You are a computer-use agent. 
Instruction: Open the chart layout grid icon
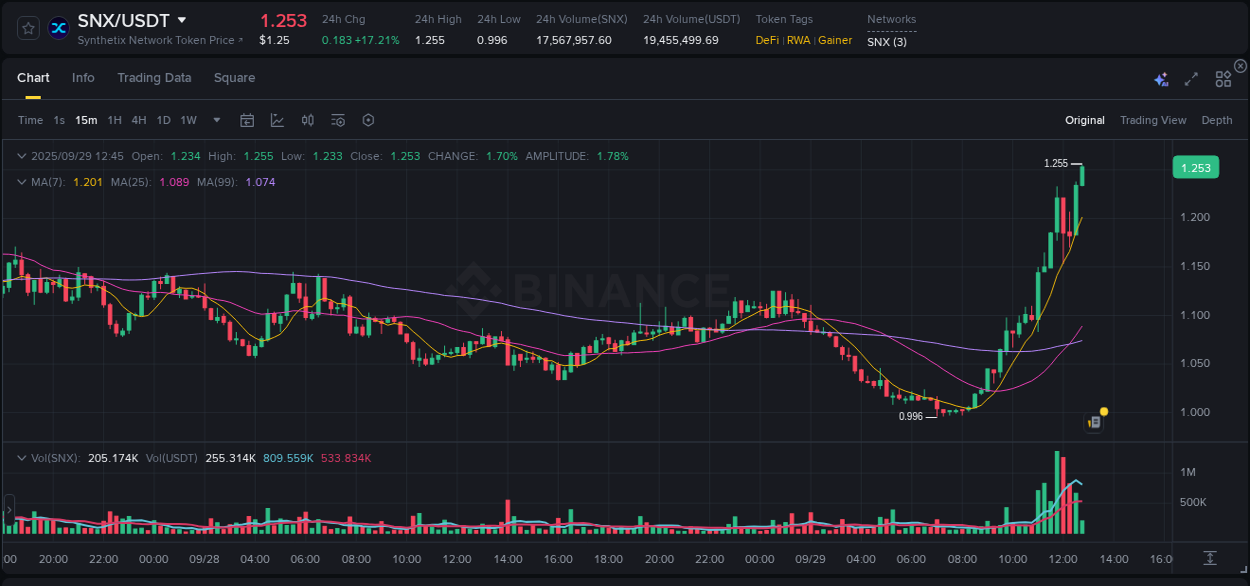[1222, 79]
